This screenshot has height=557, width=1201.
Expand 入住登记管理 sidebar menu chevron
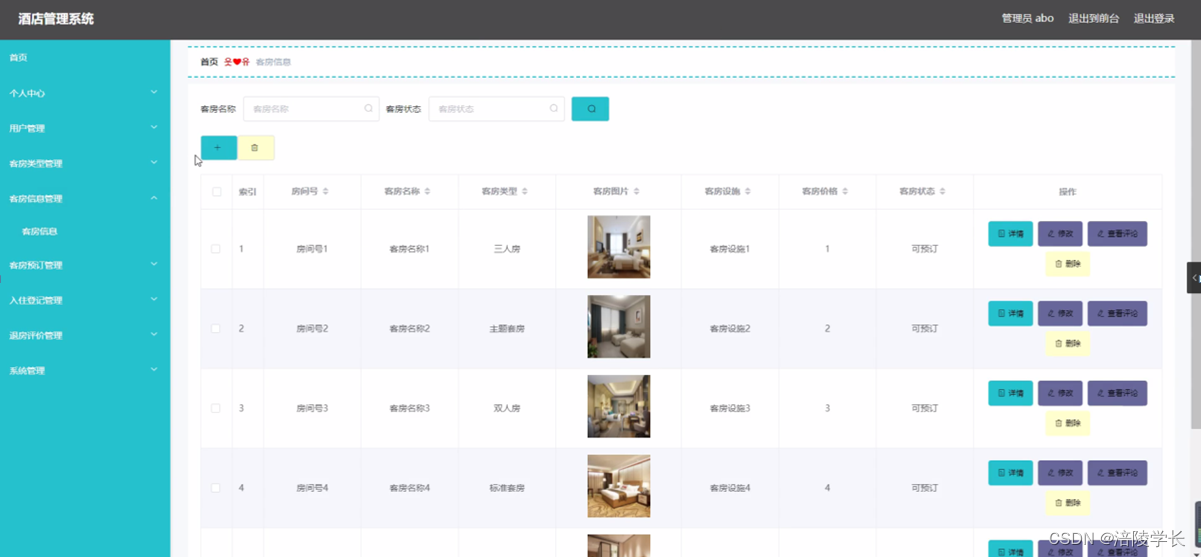[x=154, y=300]
